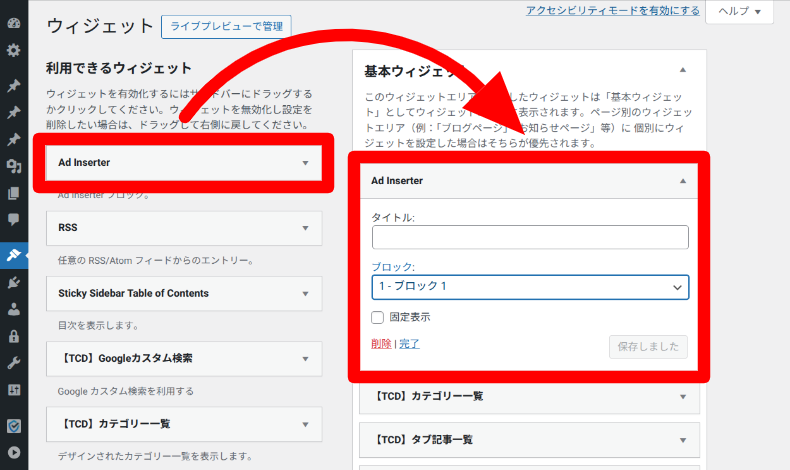Screen dimensions: 790x470
Task: Open the Tools wrench icon
Action: coord(14,363)
